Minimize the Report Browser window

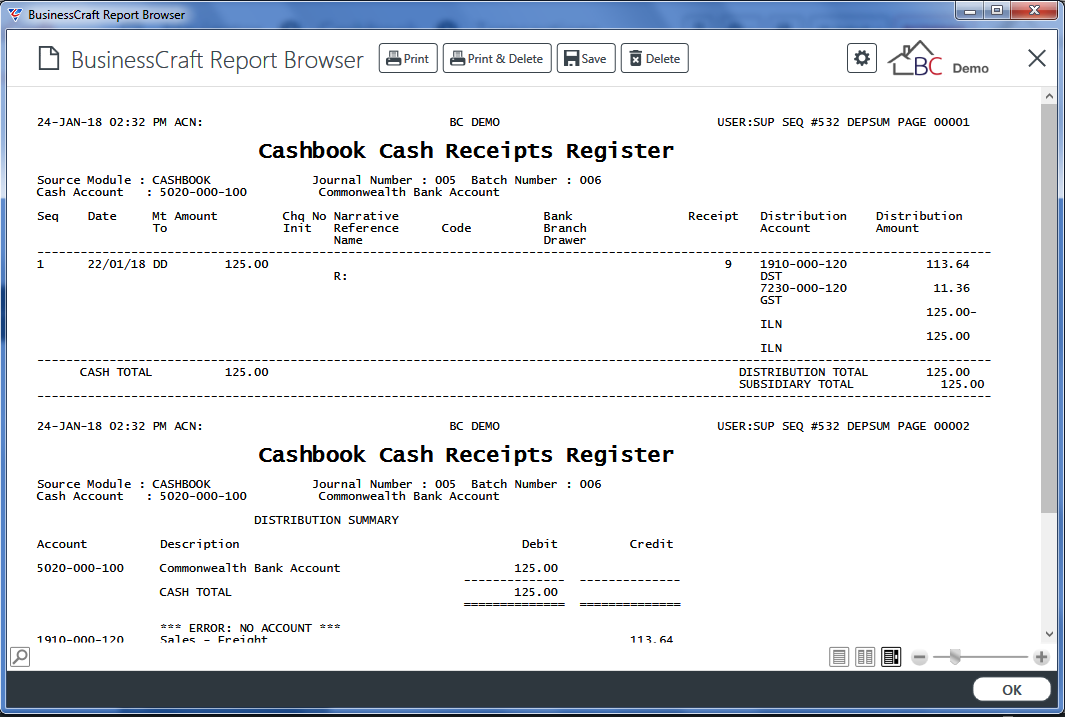click(970, 11)
